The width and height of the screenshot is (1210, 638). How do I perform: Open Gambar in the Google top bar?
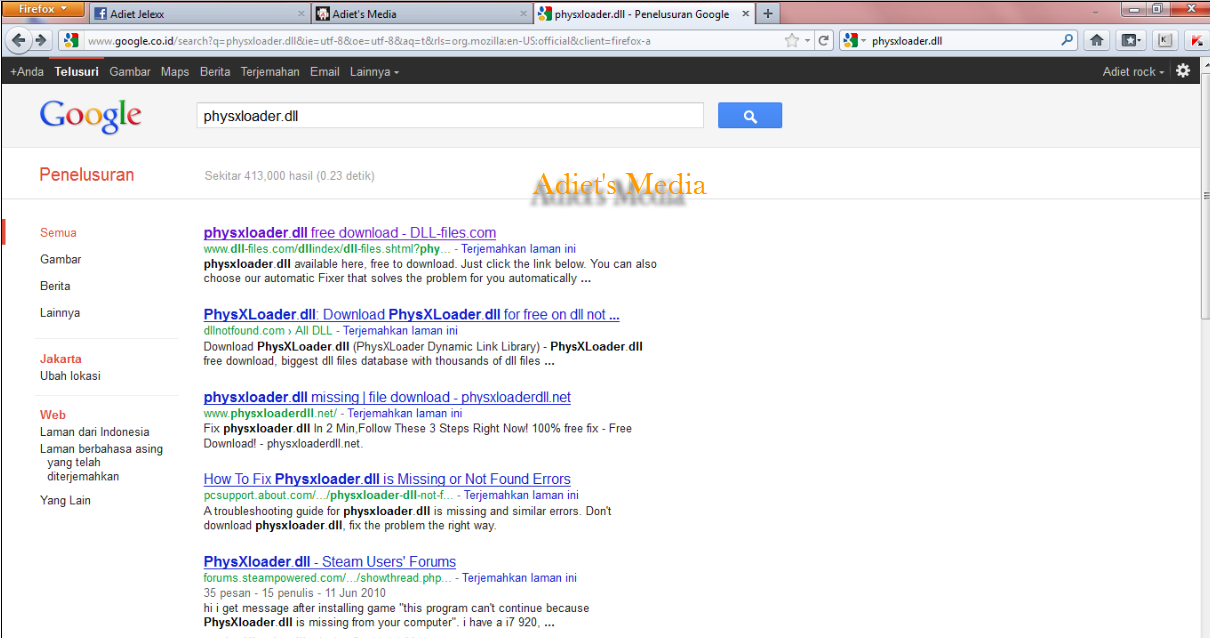coord(130,72)
